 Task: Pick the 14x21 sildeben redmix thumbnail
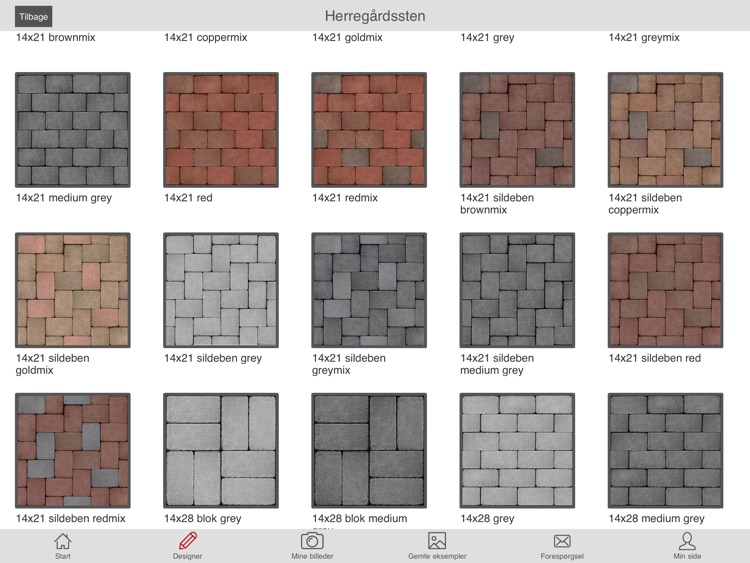(73, 451)
